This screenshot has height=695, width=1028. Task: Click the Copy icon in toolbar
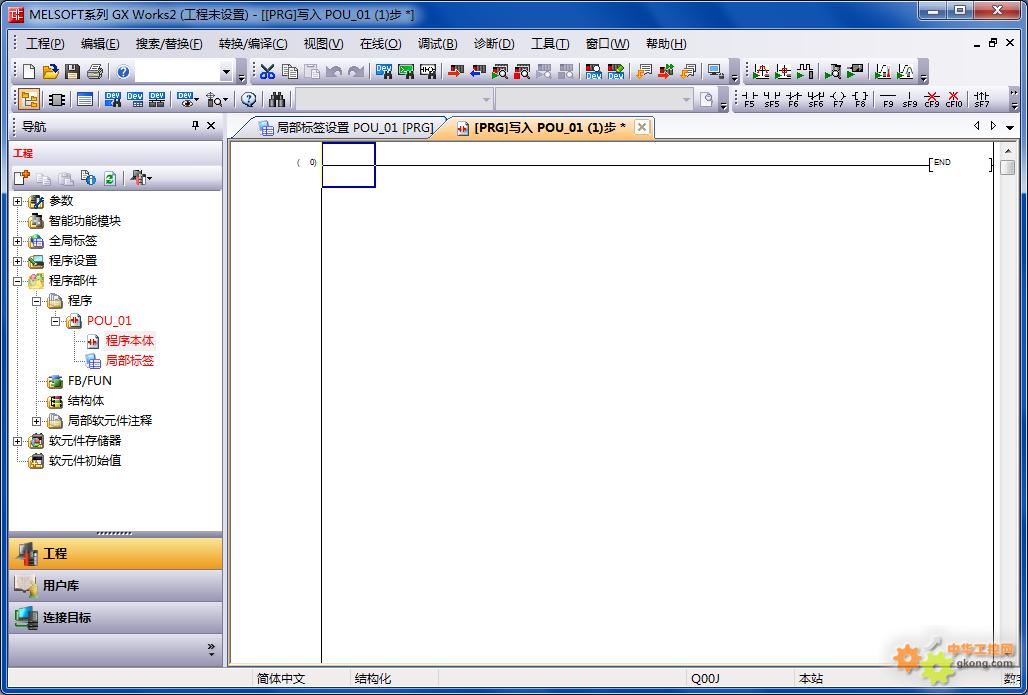289,71
